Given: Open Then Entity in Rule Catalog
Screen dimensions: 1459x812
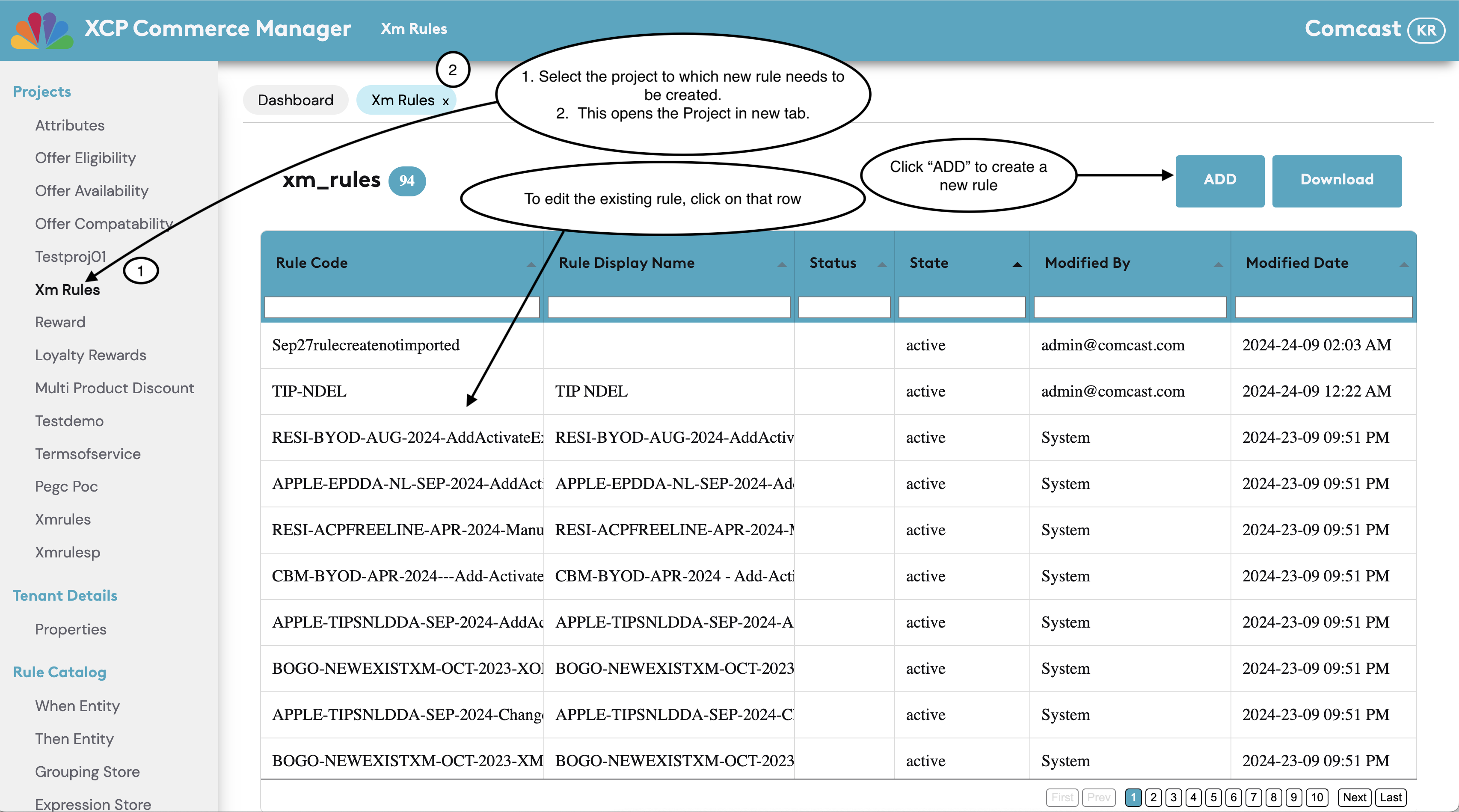Looking at the screenshot, I should pos(74,739).
